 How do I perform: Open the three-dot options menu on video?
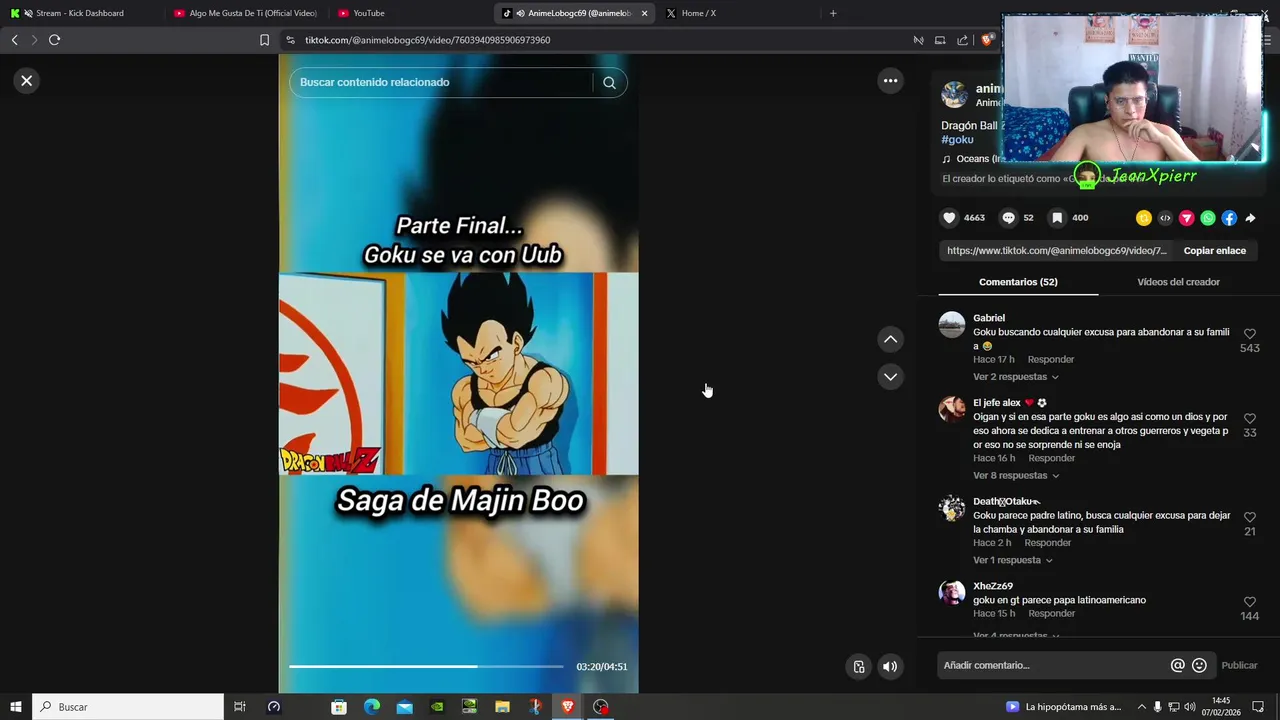pyautogui.click(x=890, y=81)
